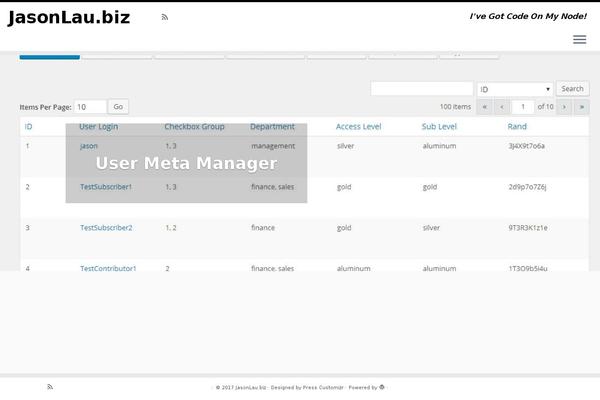Sort by the Rand column
600x400 pixels.
tap(517, 127)
